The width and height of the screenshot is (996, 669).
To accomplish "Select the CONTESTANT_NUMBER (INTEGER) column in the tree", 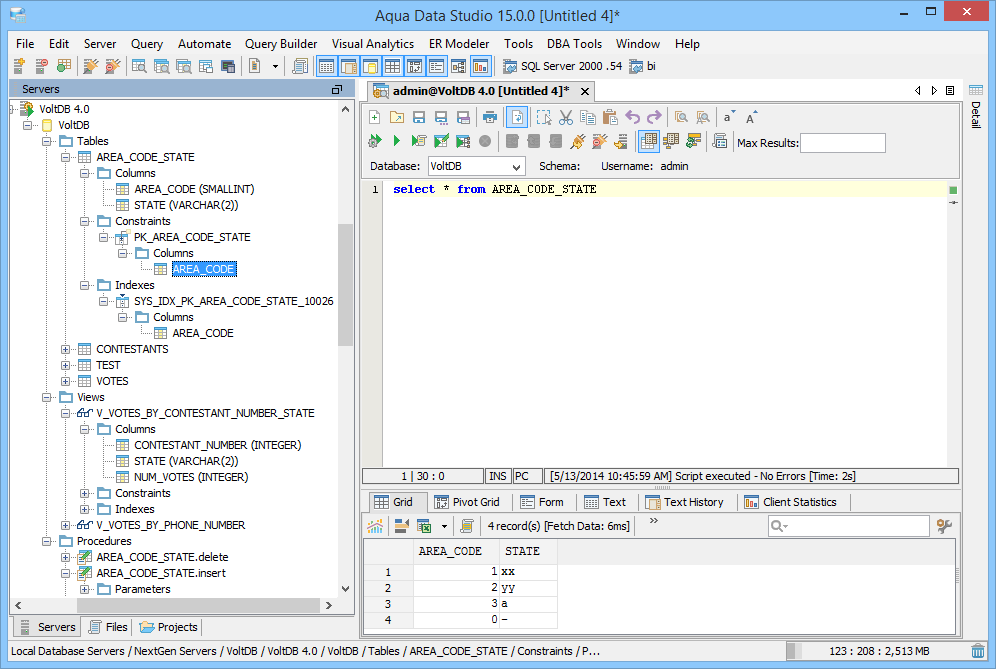I will point(217,445).
